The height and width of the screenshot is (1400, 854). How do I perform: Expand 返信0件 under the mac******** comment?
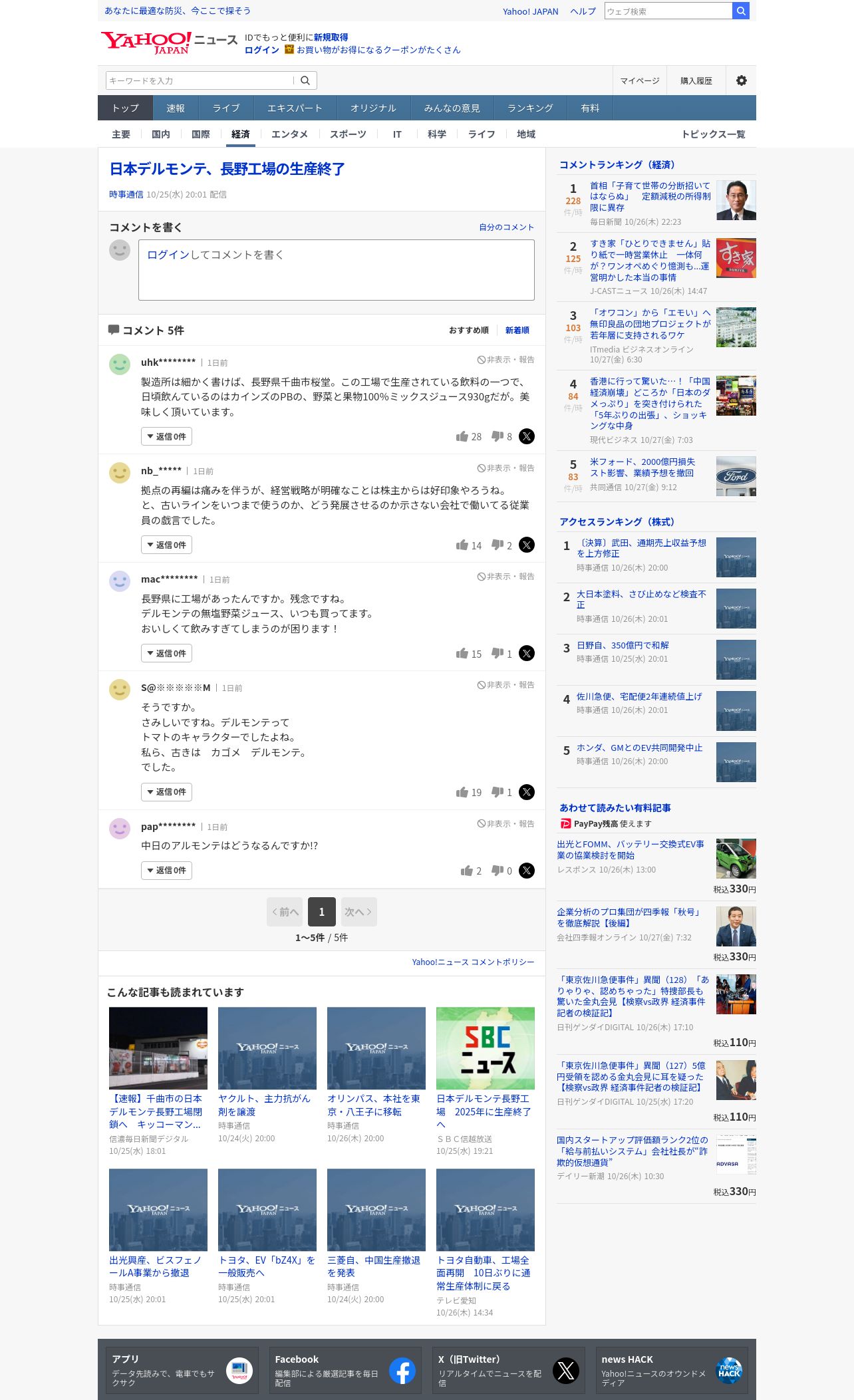[166, 653]
